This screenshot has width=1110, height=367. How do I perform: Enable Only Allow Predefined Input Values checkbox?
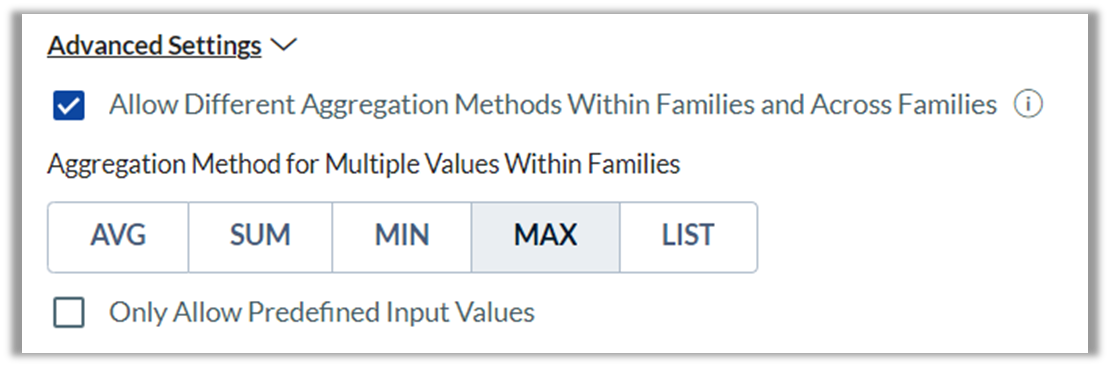(x=69, y=312)
